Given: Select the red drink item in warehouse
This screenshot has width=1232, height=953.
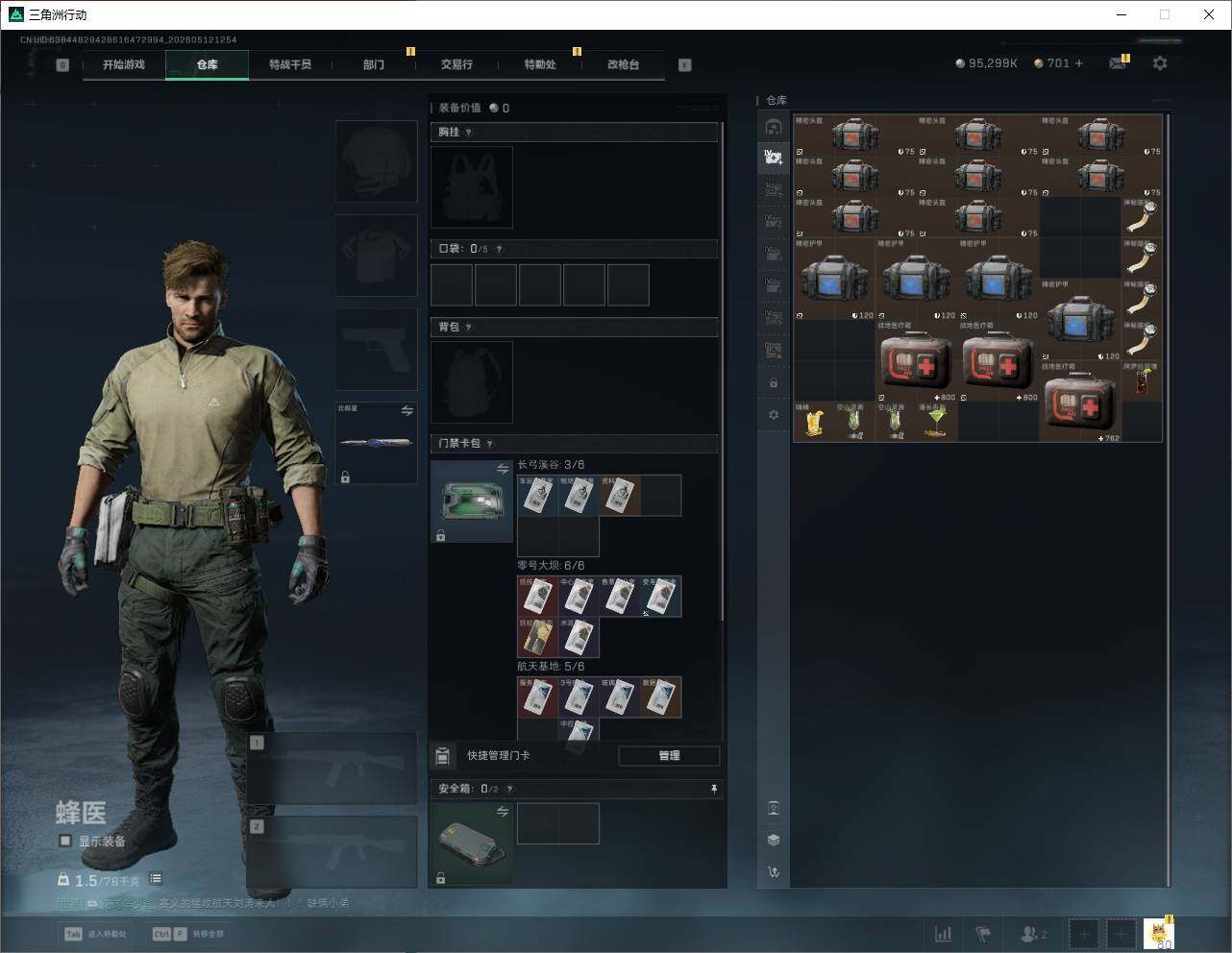Looking at the screenshot, I should pyautogui.click(x=1142, y=381).
